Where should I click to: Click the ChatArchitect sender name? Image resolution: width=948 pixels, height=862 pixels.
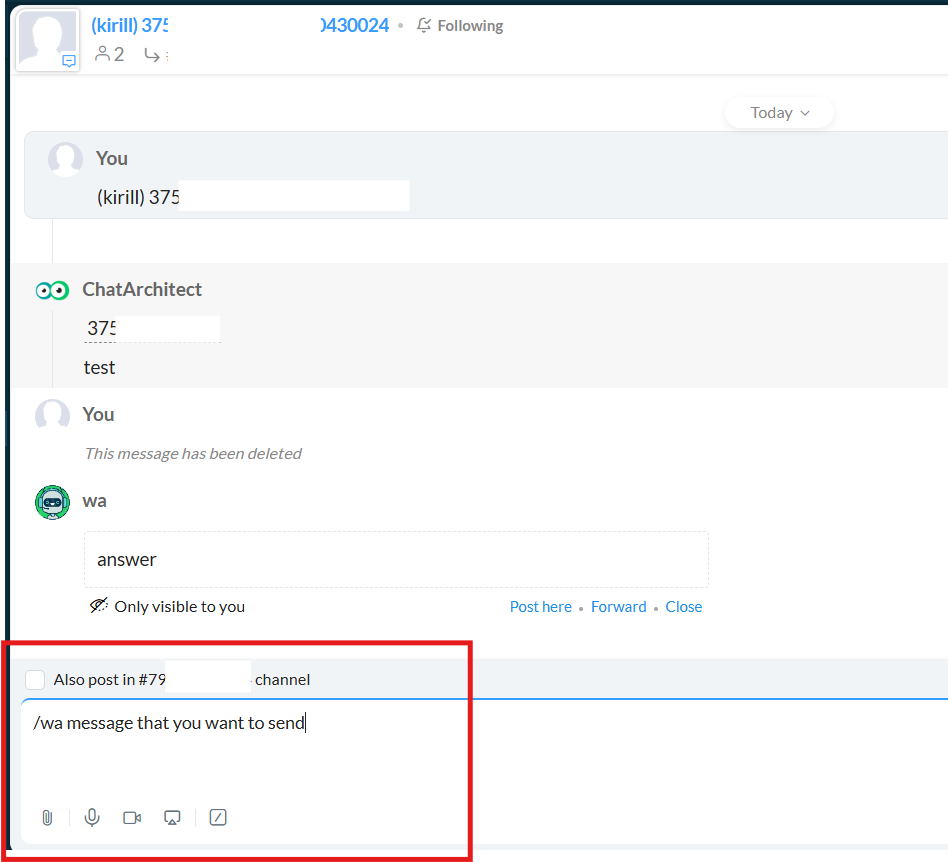click(x=142, y=290)
